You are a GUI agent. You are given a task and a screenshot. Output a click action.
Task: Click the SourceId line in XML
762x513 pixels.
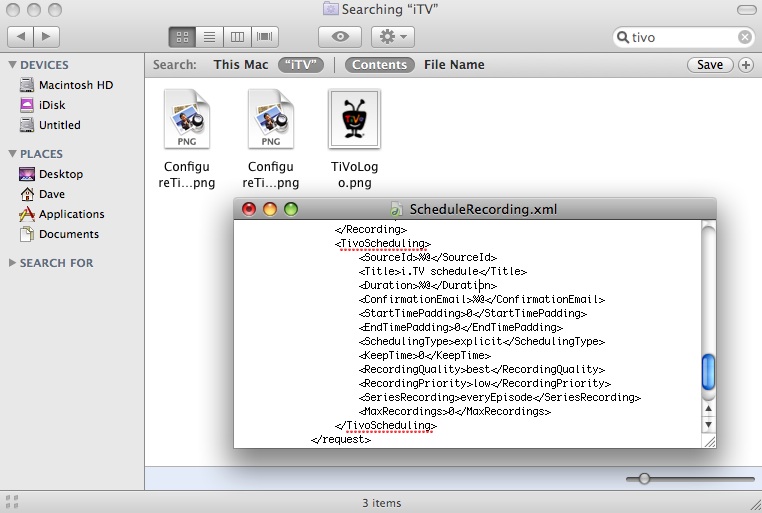pos(428,257)
